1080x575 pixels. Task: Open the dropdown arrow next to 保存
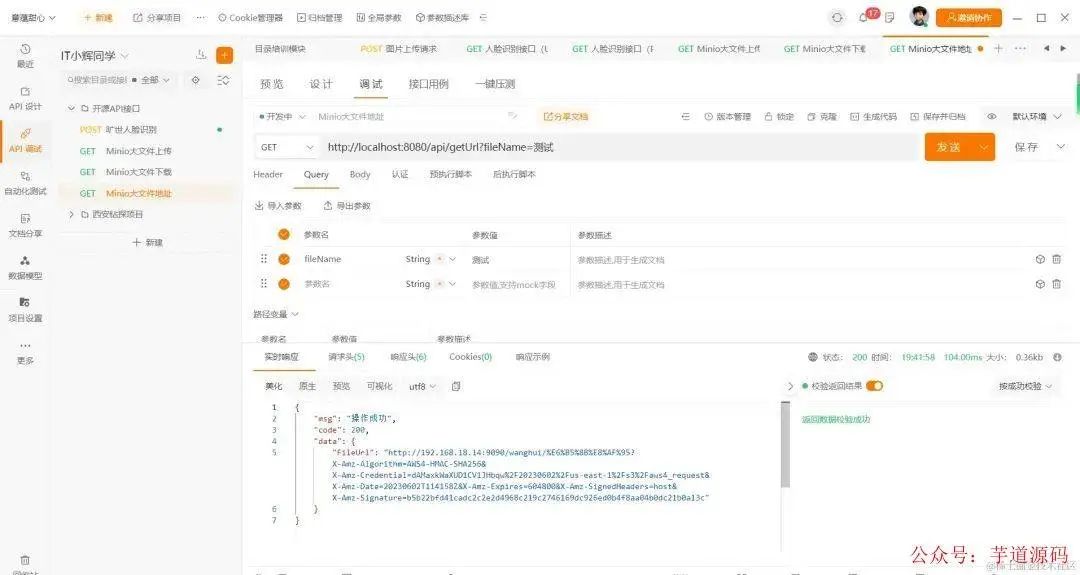[1061, 147]
